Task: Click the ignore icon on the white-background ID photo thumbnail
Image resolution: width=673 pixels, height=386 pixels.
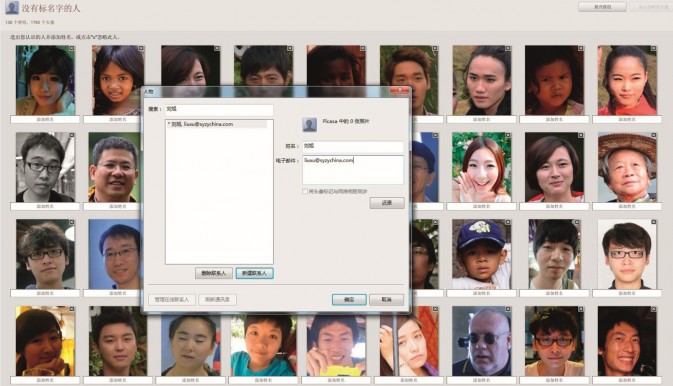Action: point(653,222)
